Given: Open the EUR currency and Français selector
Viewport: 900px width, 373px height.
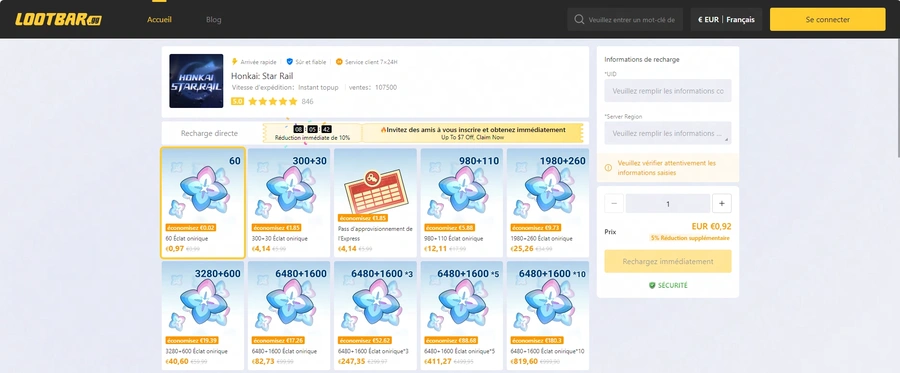Looking at the screenshot, I should pyautogui.click(x=726, y=20).
